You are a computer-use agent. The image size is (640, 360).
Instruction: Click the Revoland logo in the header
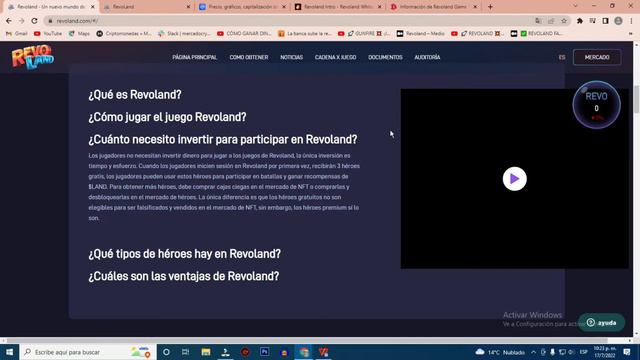pyautogui.click(x=33, y=57)
